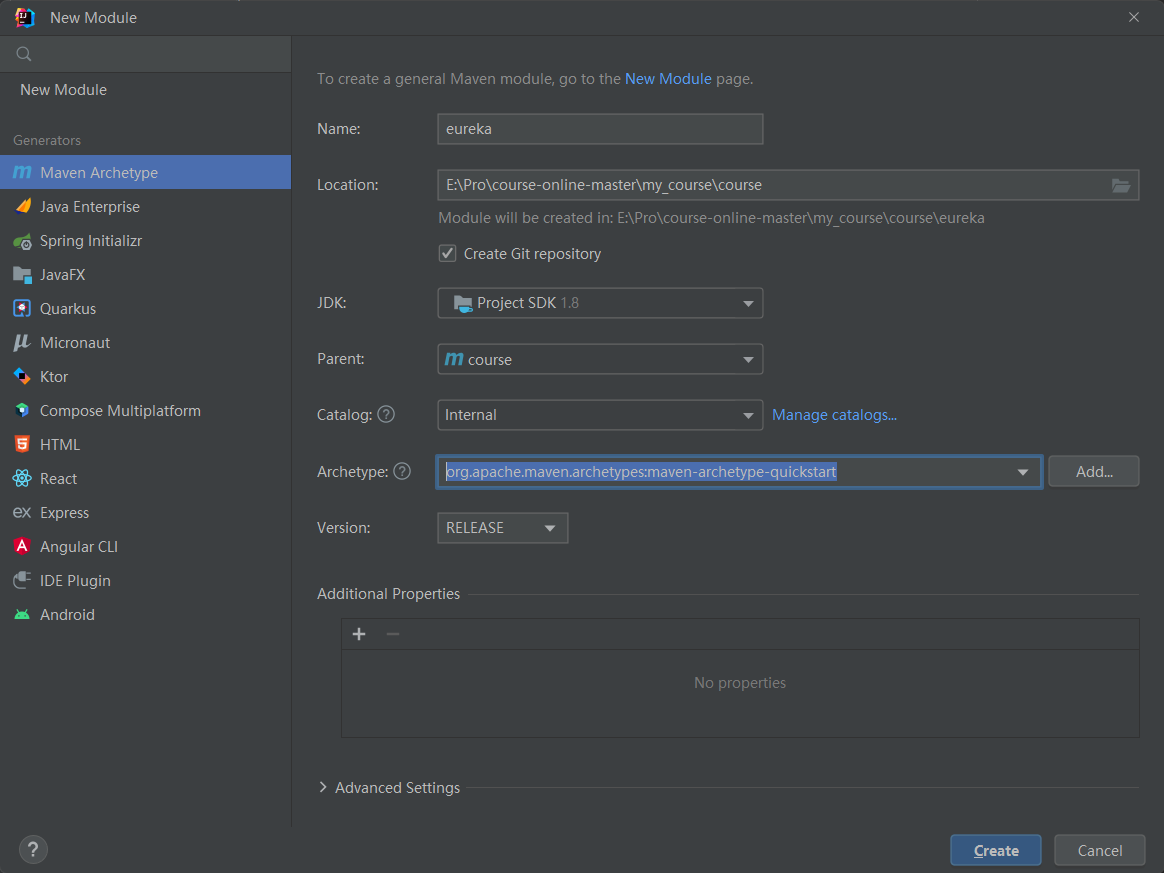Click the Create button
This screenshot has width=1164, height=873.
[x=995, y=850]
